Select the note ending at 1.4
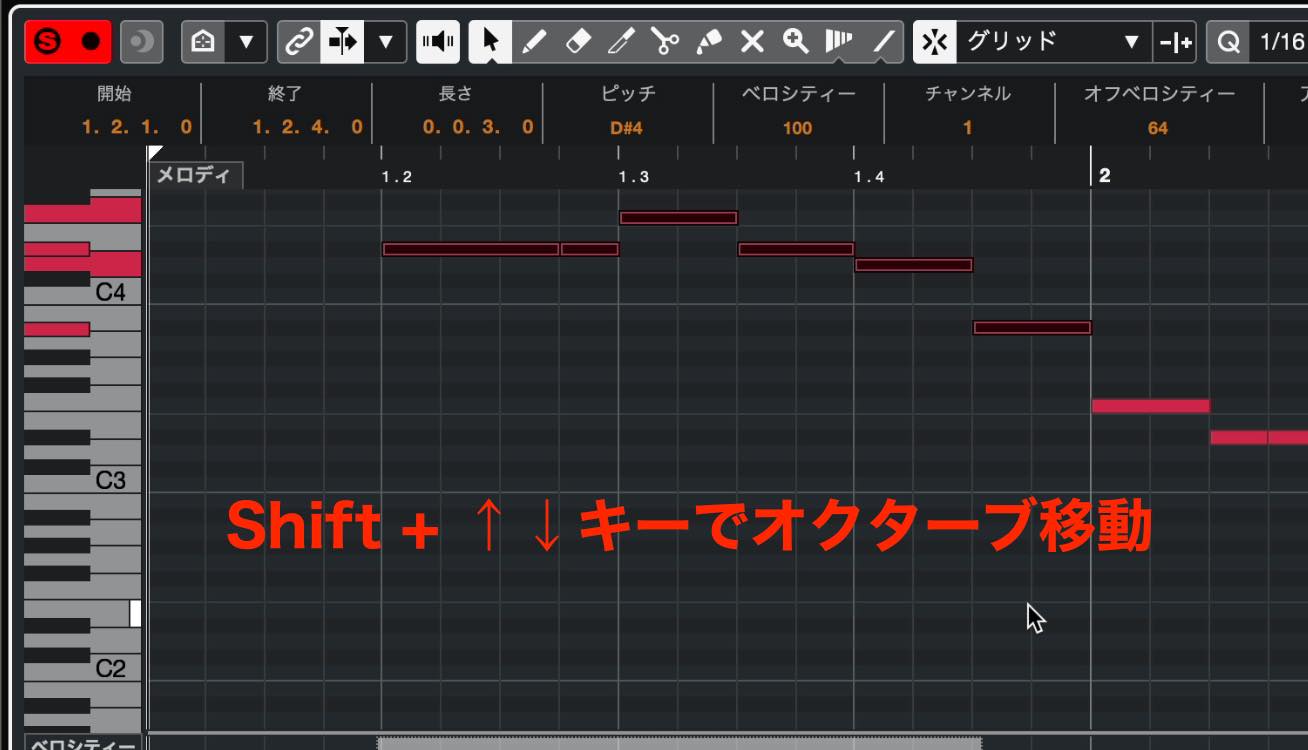1308x750 pixels. tap(796, 249)
